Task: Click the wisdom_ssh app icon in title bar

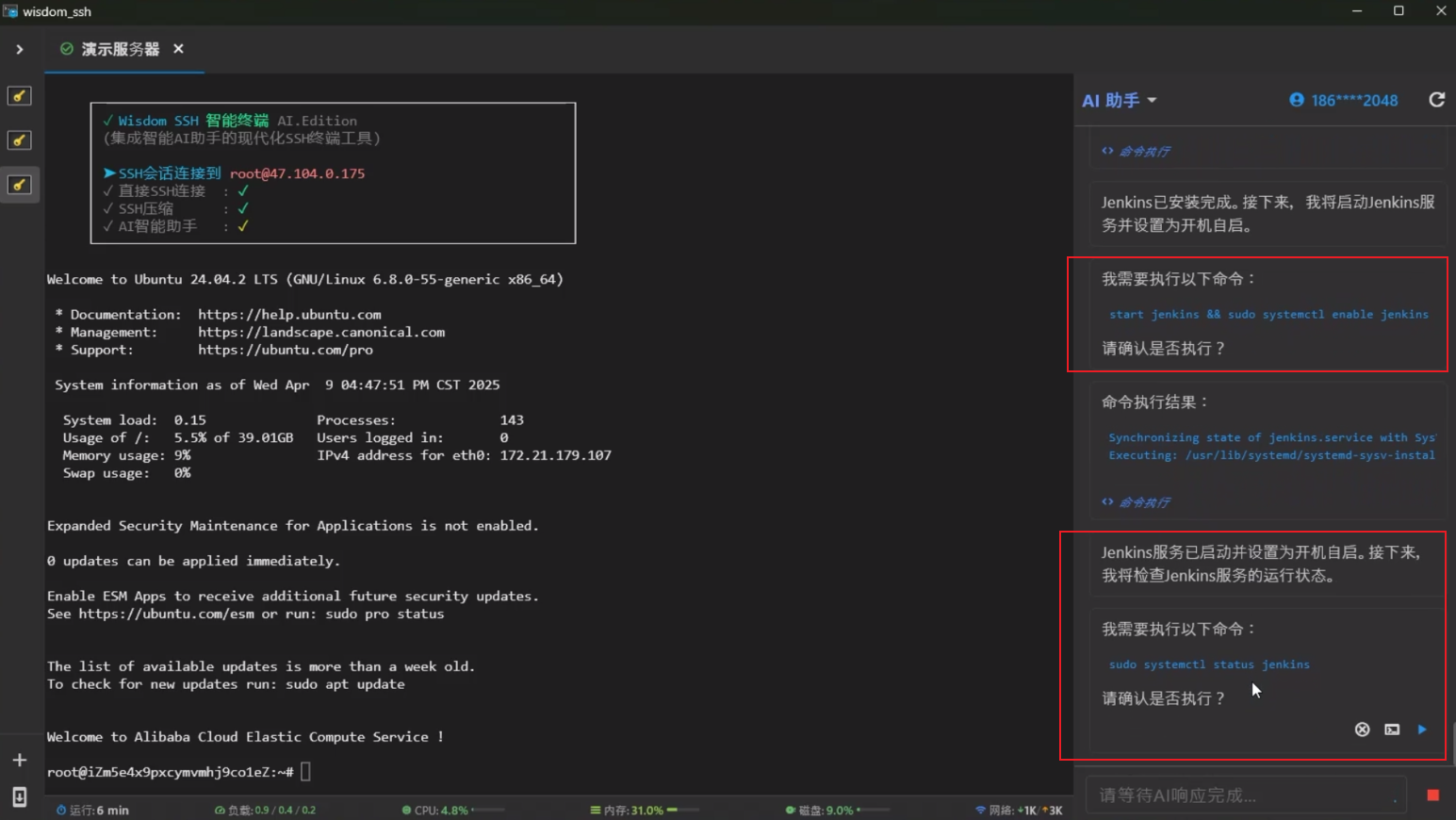Action: (10, 11)
